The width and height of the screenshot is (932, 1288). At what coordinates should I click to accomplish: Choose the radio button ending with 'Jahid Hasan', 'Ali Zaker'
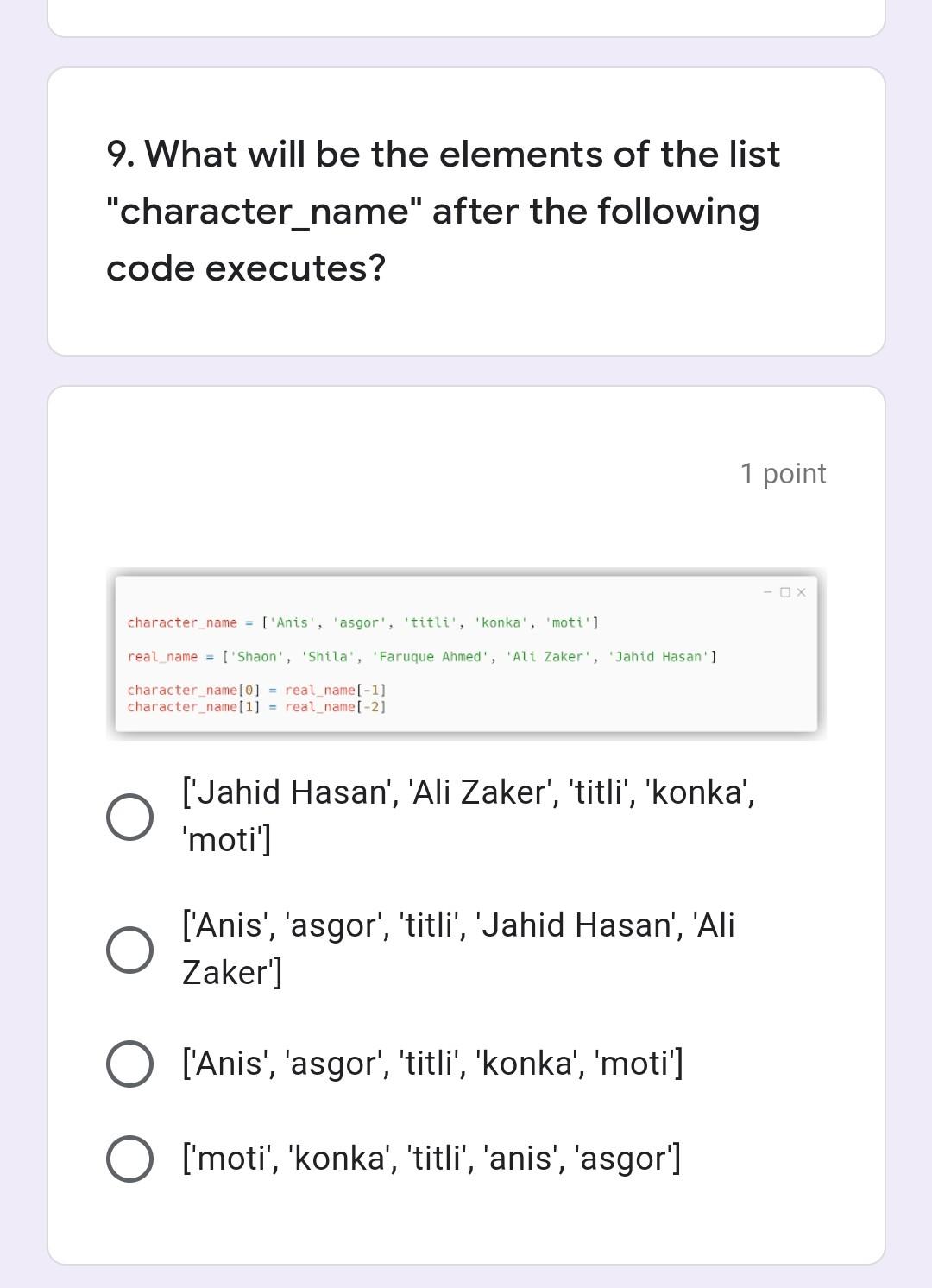(129, 950)
